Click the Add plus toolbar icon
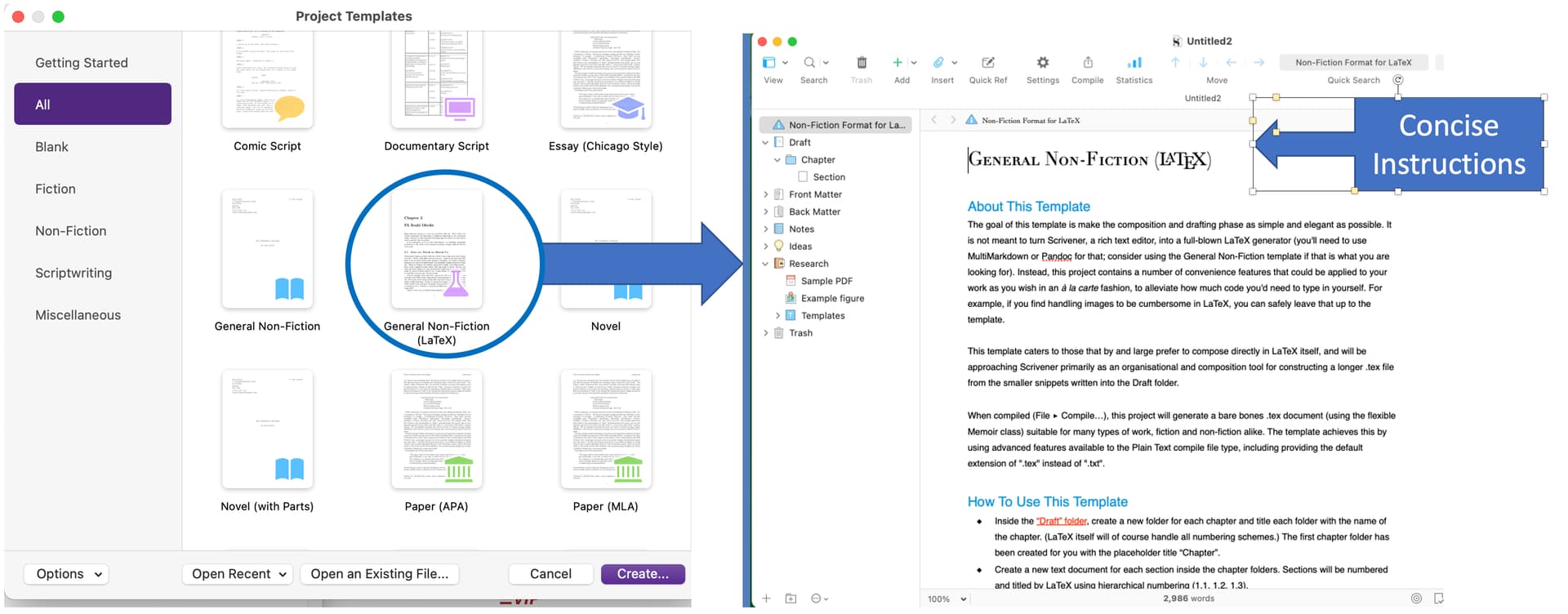The image size is (1568, 614). (x=898, y=63)
